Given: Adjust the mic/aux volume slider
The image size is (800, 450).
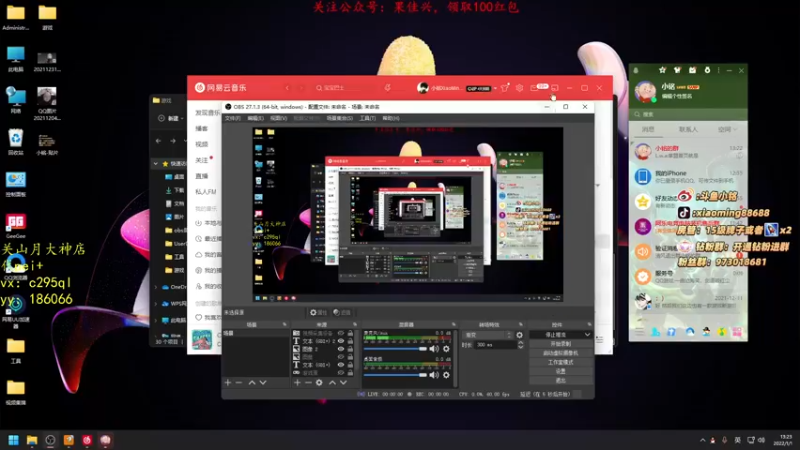Looking at the screenshot, I should (395, 349).
